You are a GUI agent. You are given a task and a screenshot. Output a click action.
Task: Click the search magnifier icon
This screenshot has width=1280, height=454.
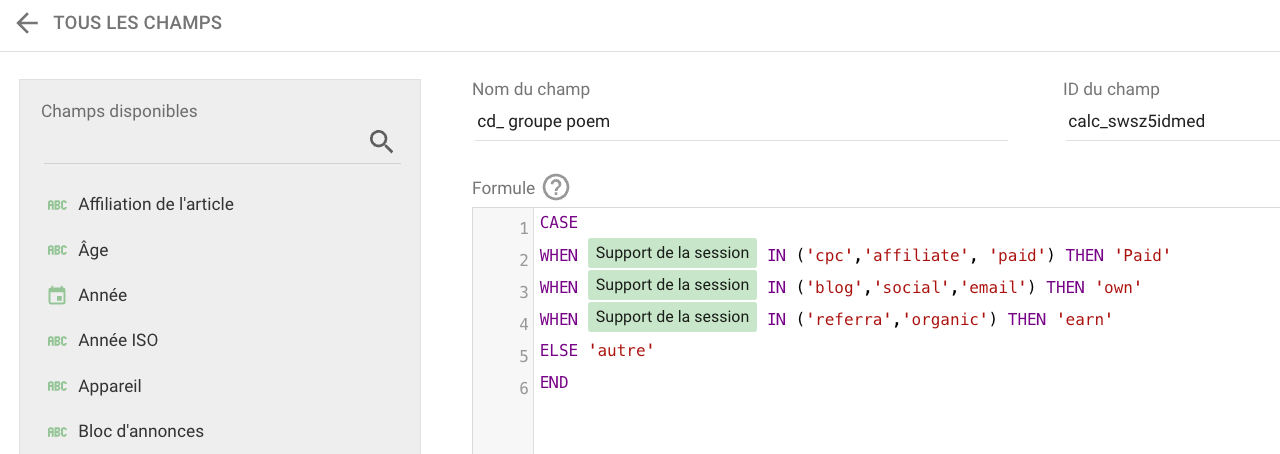click(381, 141)
